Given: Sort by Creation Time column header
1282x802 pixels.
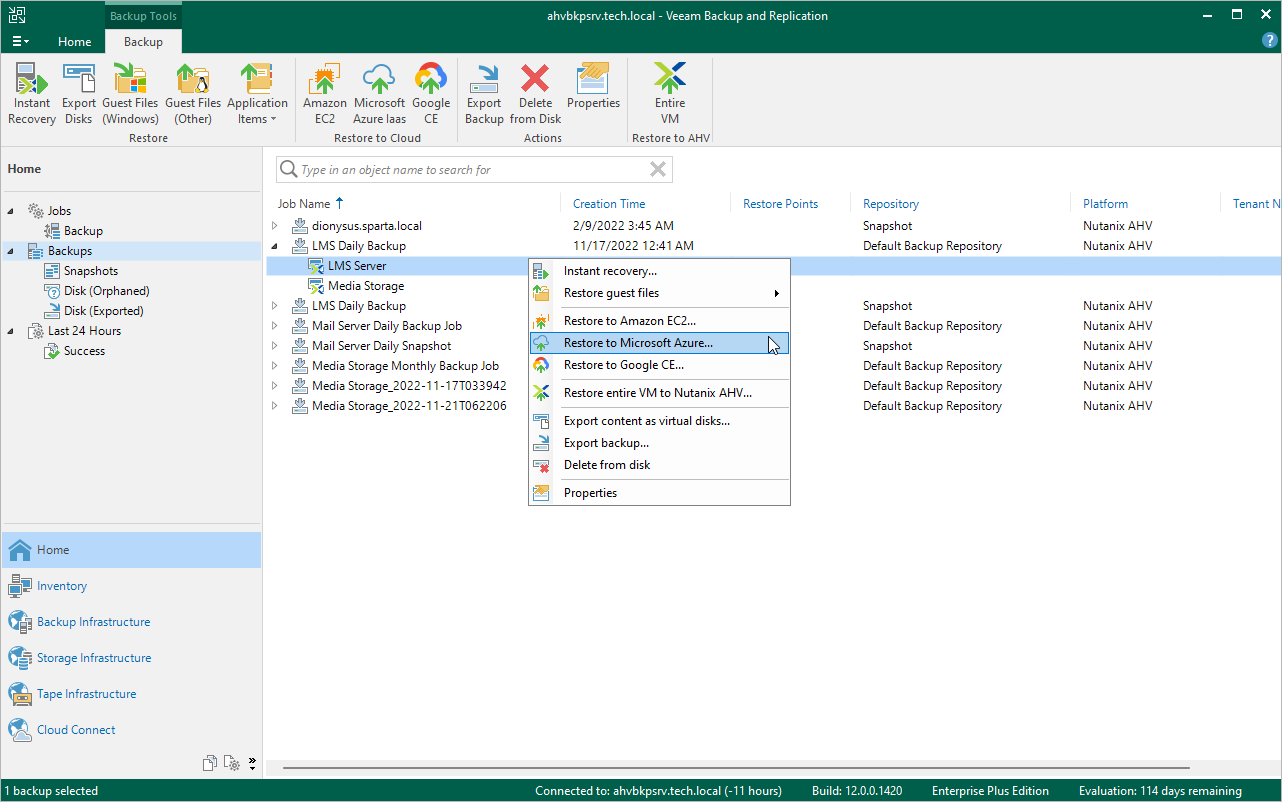Looking at the screenshot, I should [609, 204].
